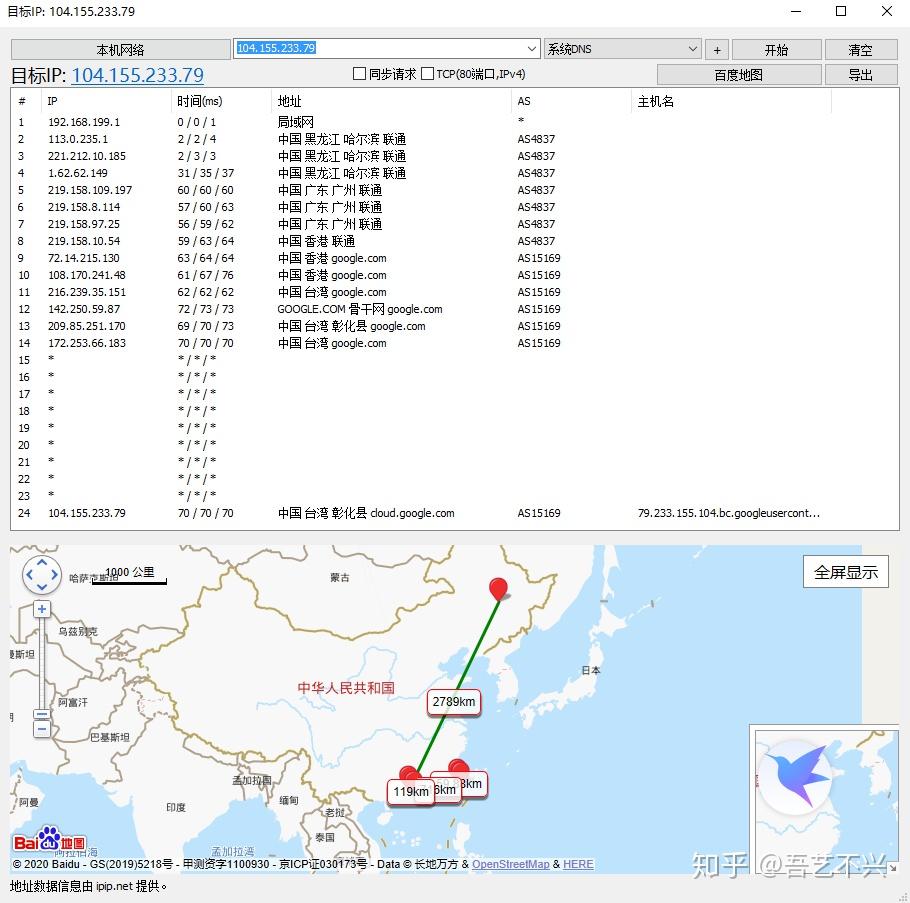This screenshot has height=903, width=910.
Task: Click the 开始 button
Action: point(777,50)
